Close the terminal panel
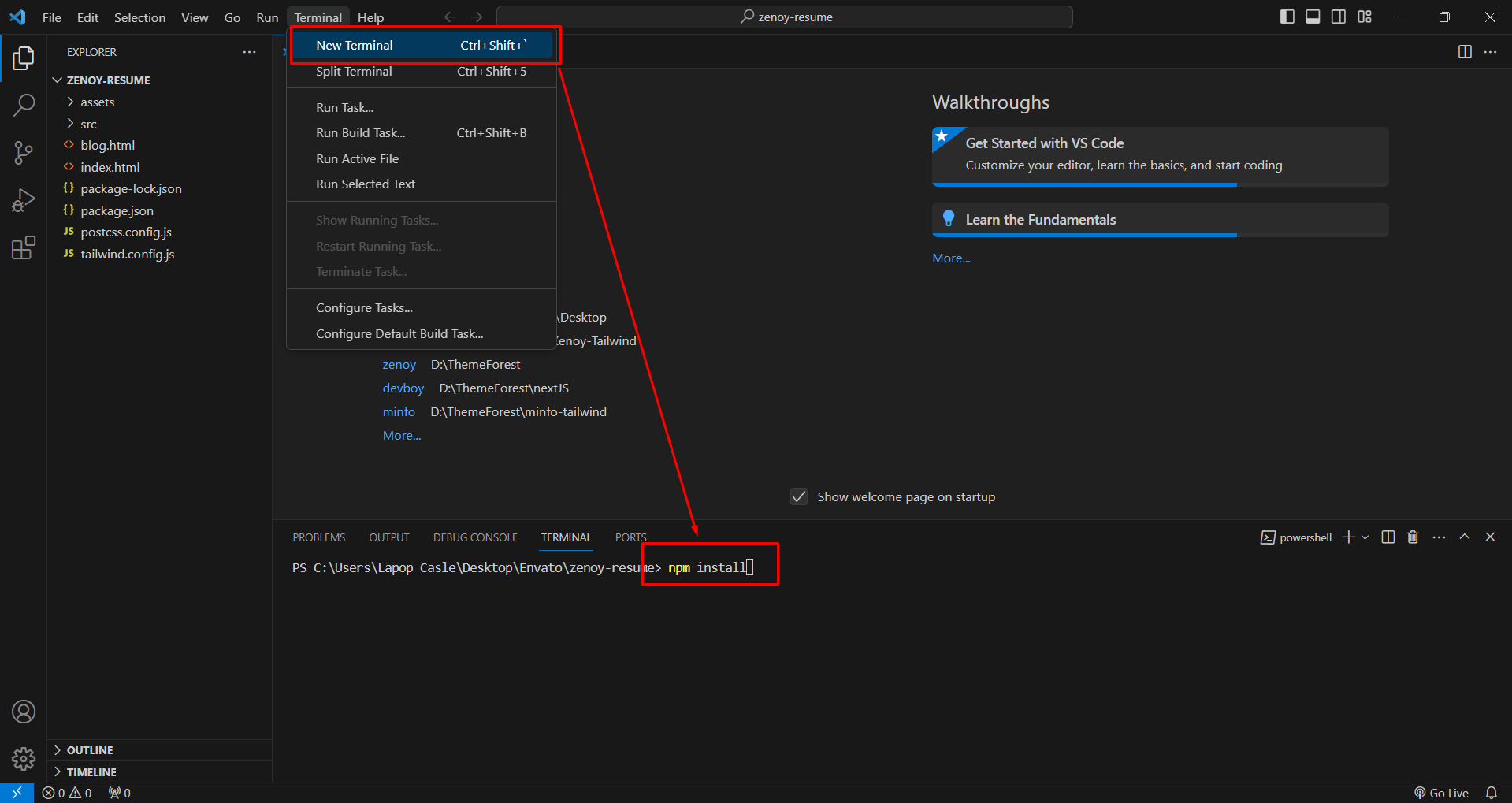 [x=1490, y=537]
